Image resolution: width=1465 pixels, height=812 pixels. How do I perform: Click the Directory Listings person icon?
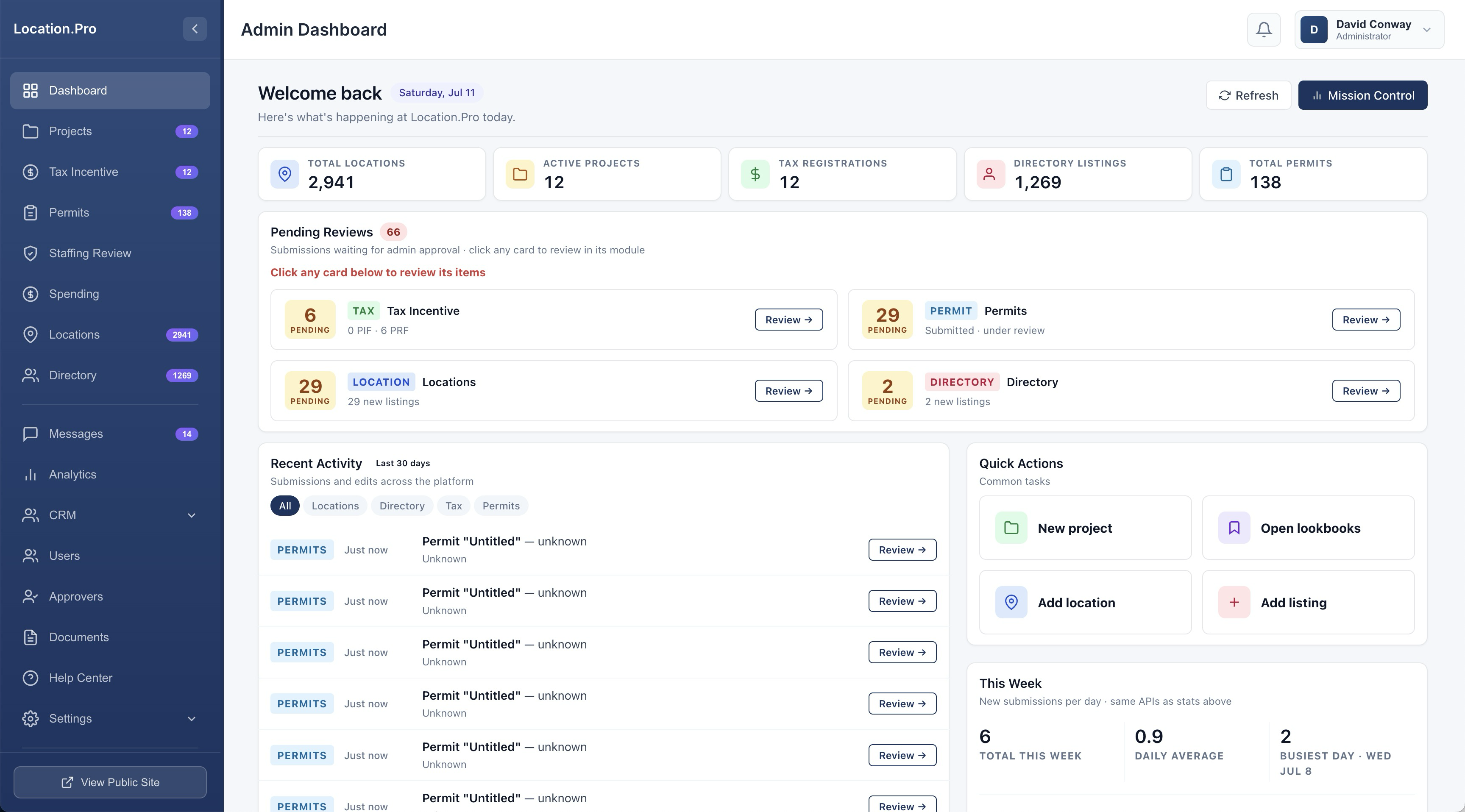[990, 174]
